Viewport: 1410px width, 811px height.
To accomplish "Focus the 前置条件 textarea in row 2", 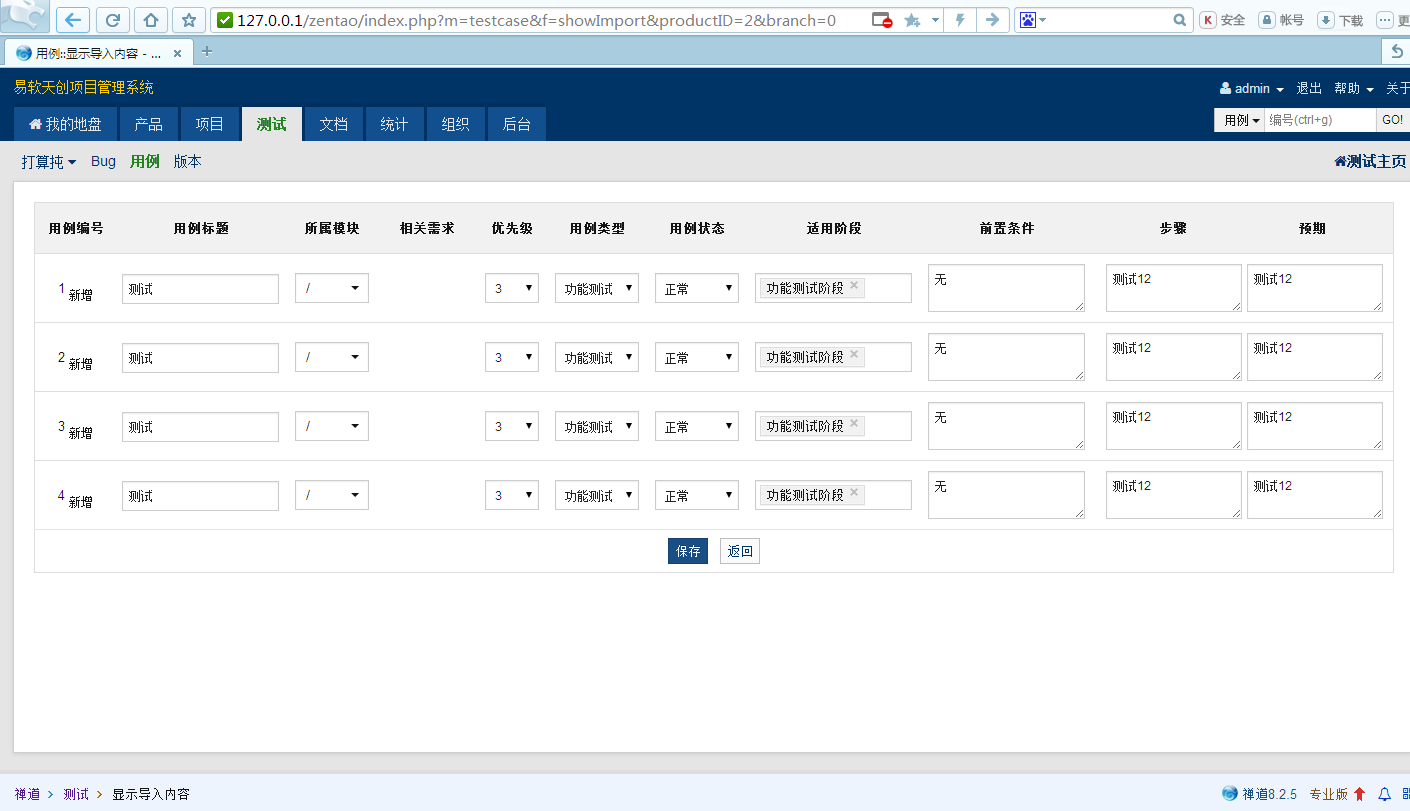I will (1006, 357).
